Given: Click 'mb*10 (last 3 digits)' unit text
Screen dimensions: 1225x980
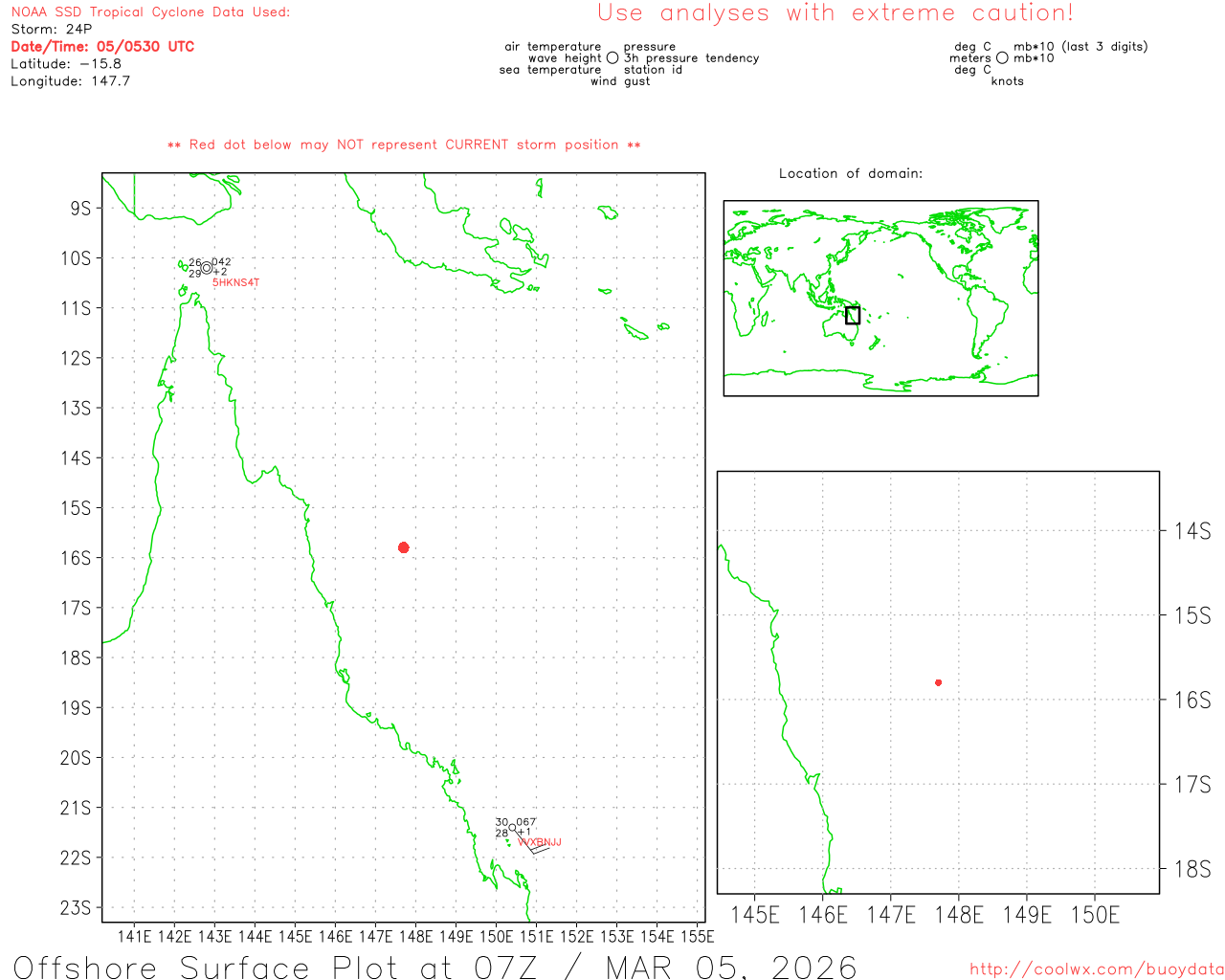Looking at the screenshot, I should 1080,47.
